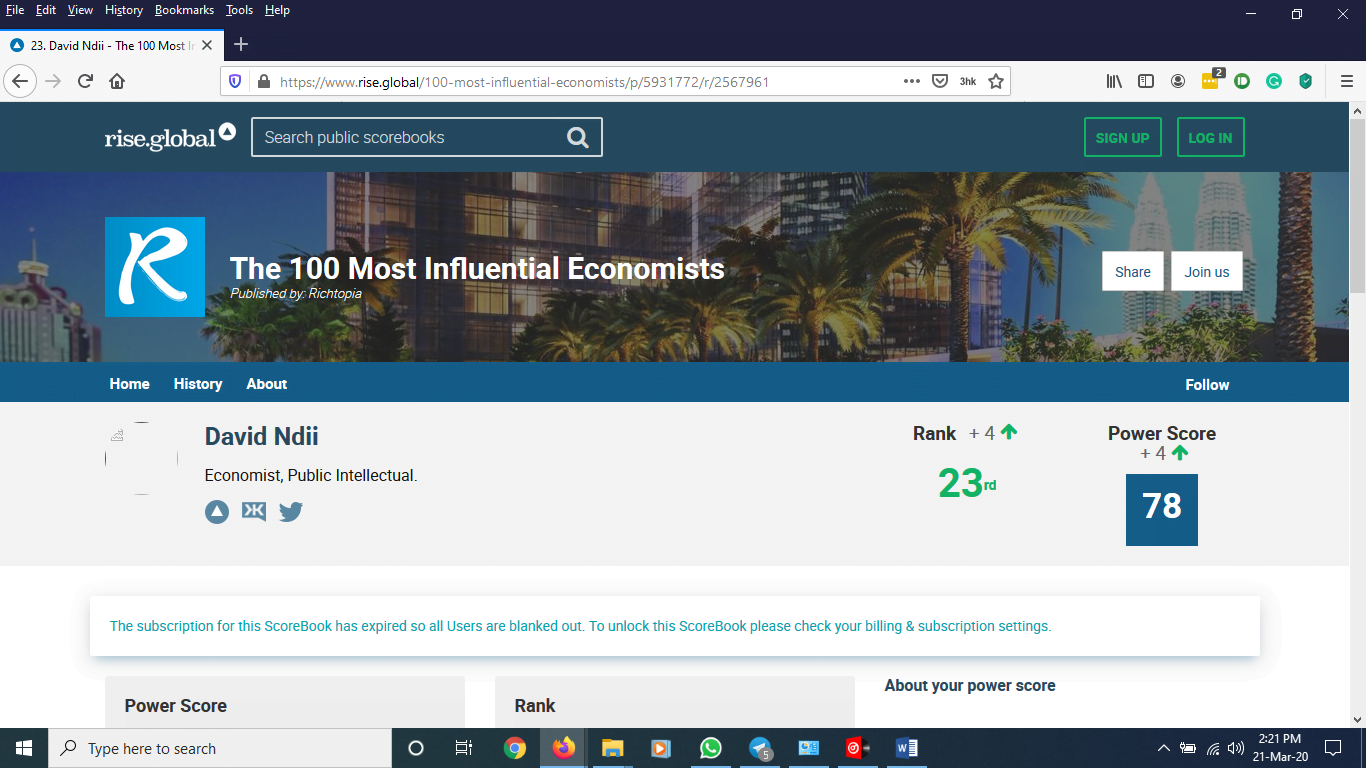Viewport: 1366px width, 768px height.
Task: Save page to Pocket icon
Action: tap(940, 82)
